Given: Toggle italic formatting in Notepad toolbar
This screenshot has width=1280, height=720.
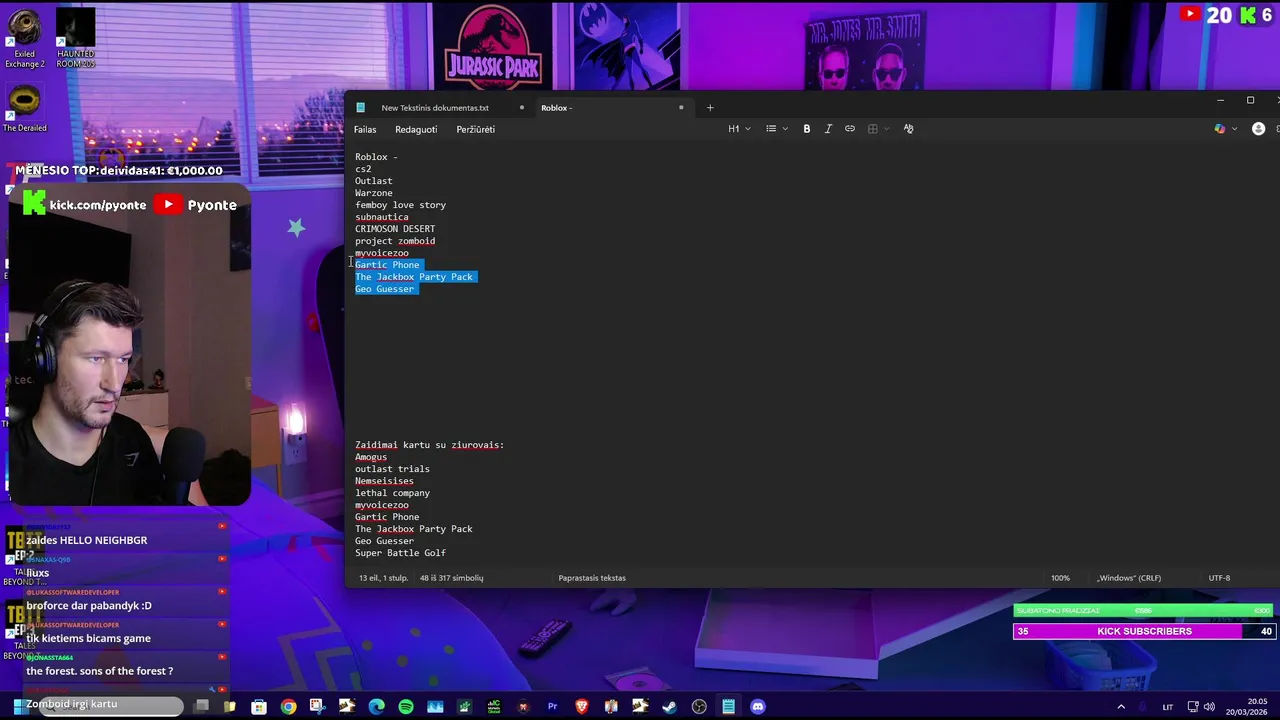Looking at the screenshot, I should point(828,129).
